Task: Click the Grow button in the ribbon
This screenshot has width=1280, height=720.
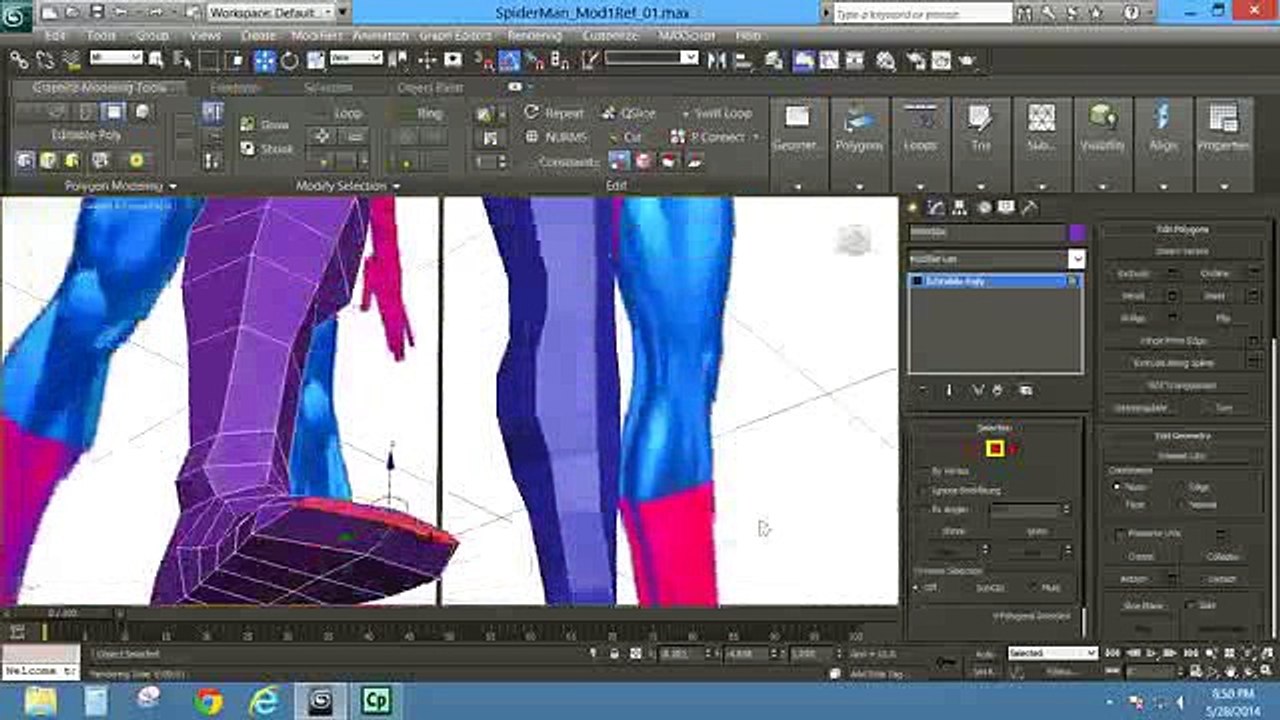Action: (x=266, y=125)
